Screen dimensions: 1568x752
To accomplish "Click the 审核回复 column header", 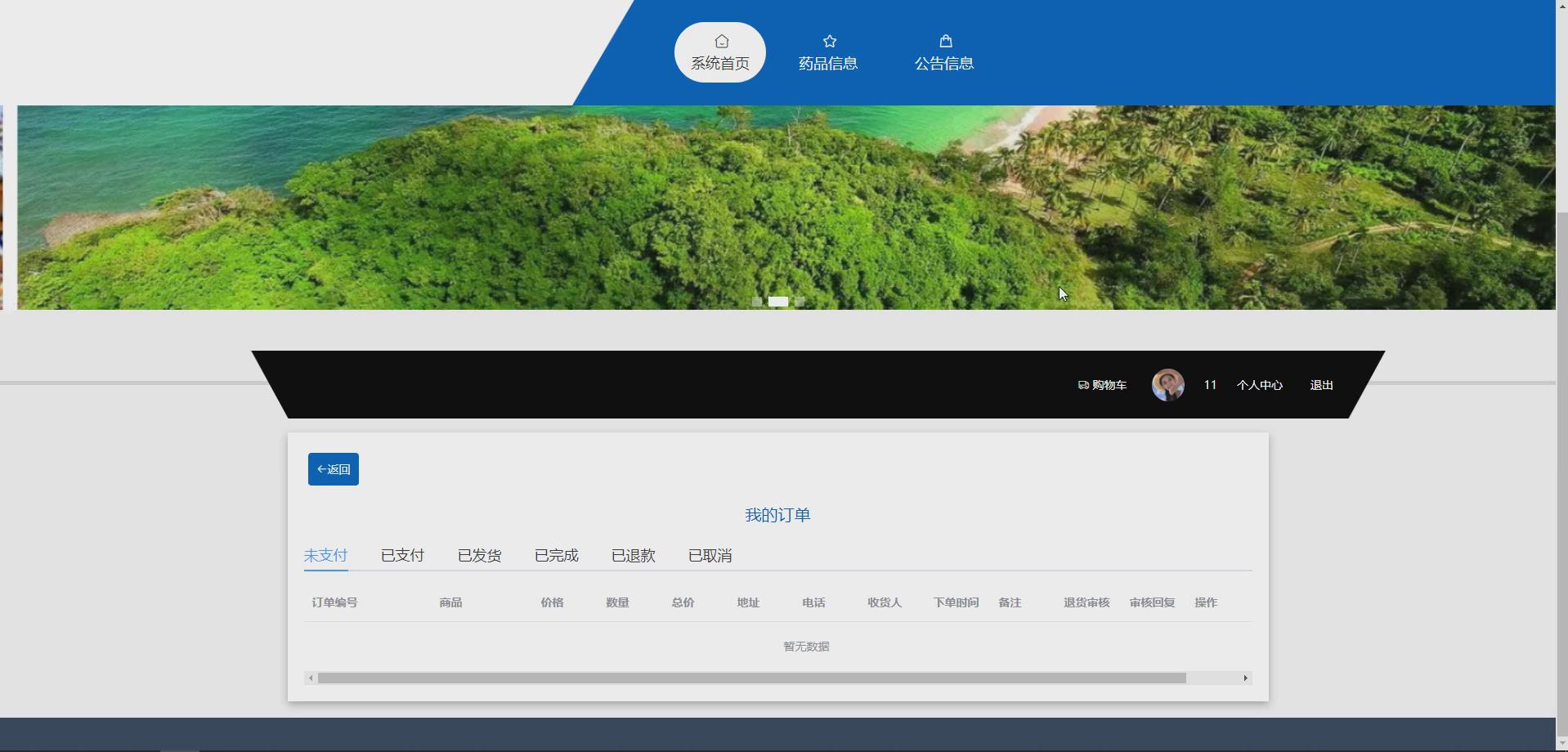I will 1152,602.
